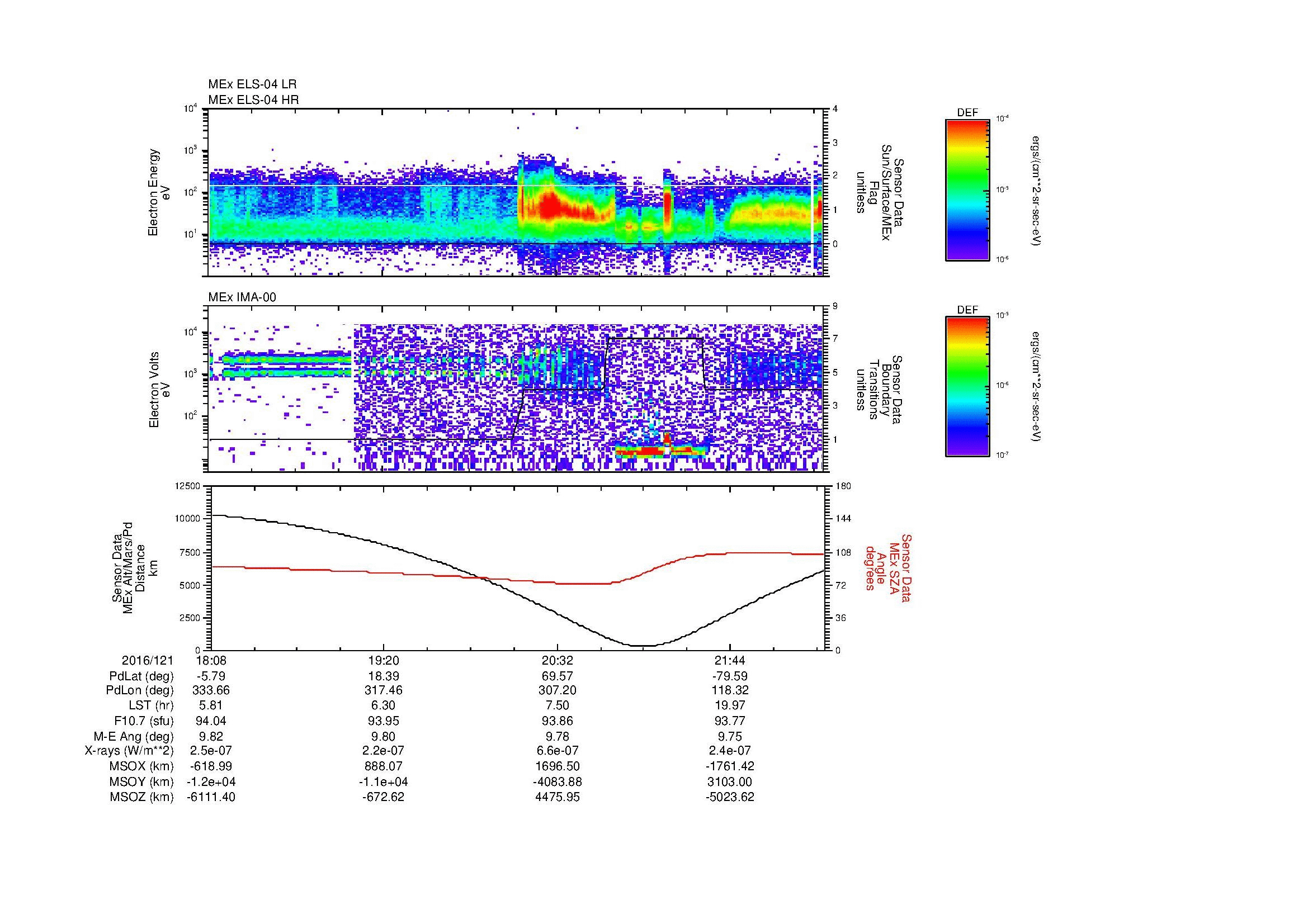The height and width of the screenshot is (924, 1308).
Task: Click the MSOX value 1696.50
Action: click(558, 766)
